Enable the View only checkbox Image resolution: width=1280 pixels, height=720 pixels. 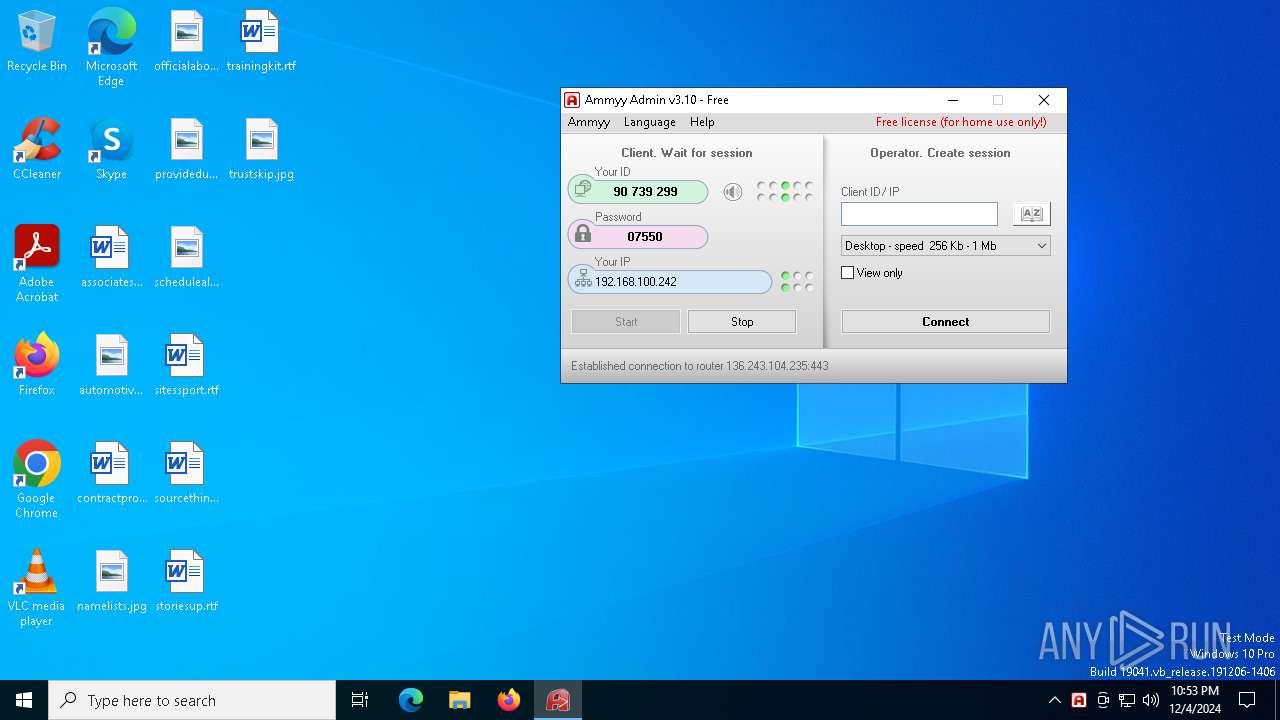[x=848, y=273]
